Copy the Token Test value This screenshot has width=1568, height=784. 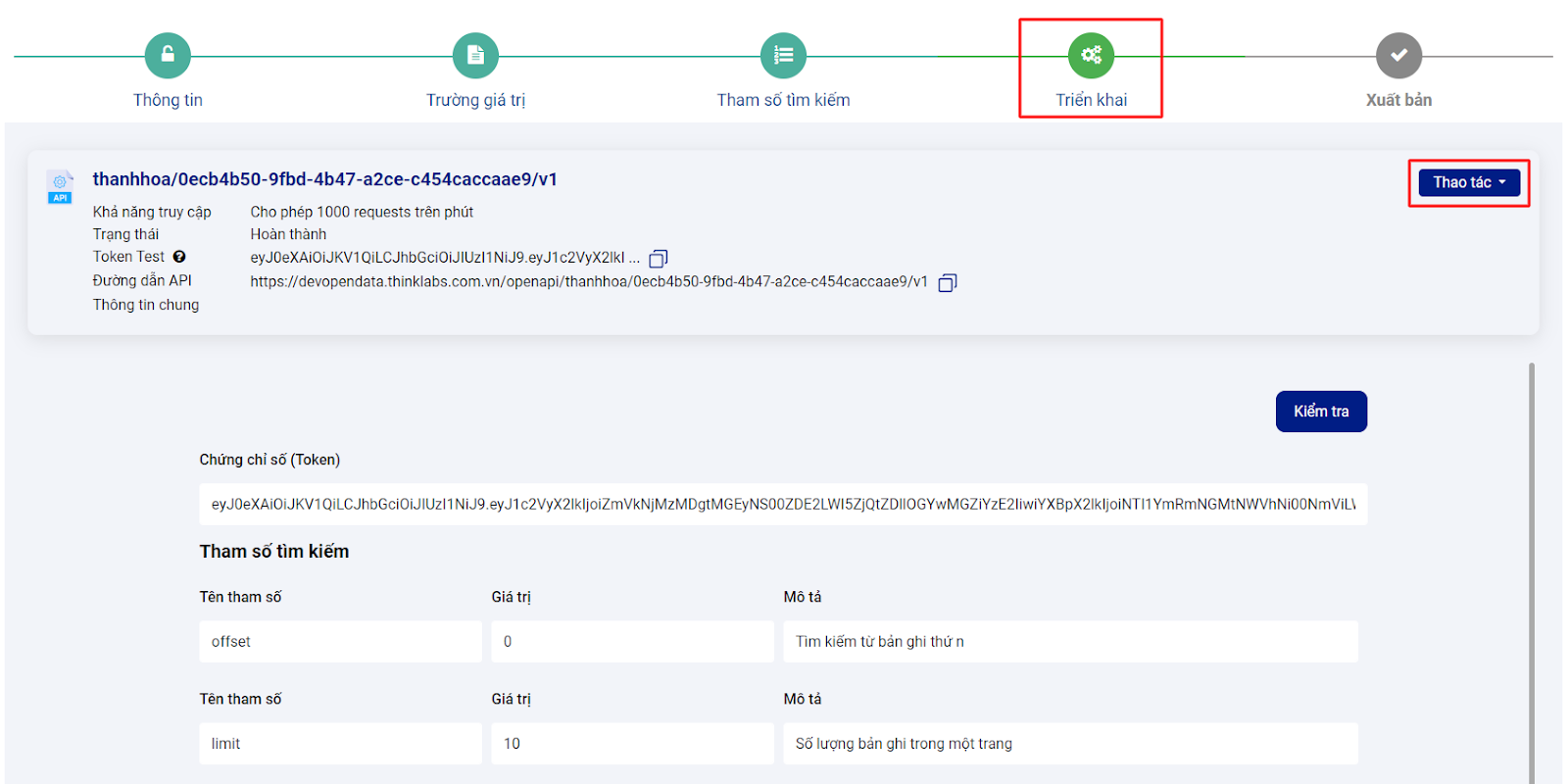click(x=659, y=259)
